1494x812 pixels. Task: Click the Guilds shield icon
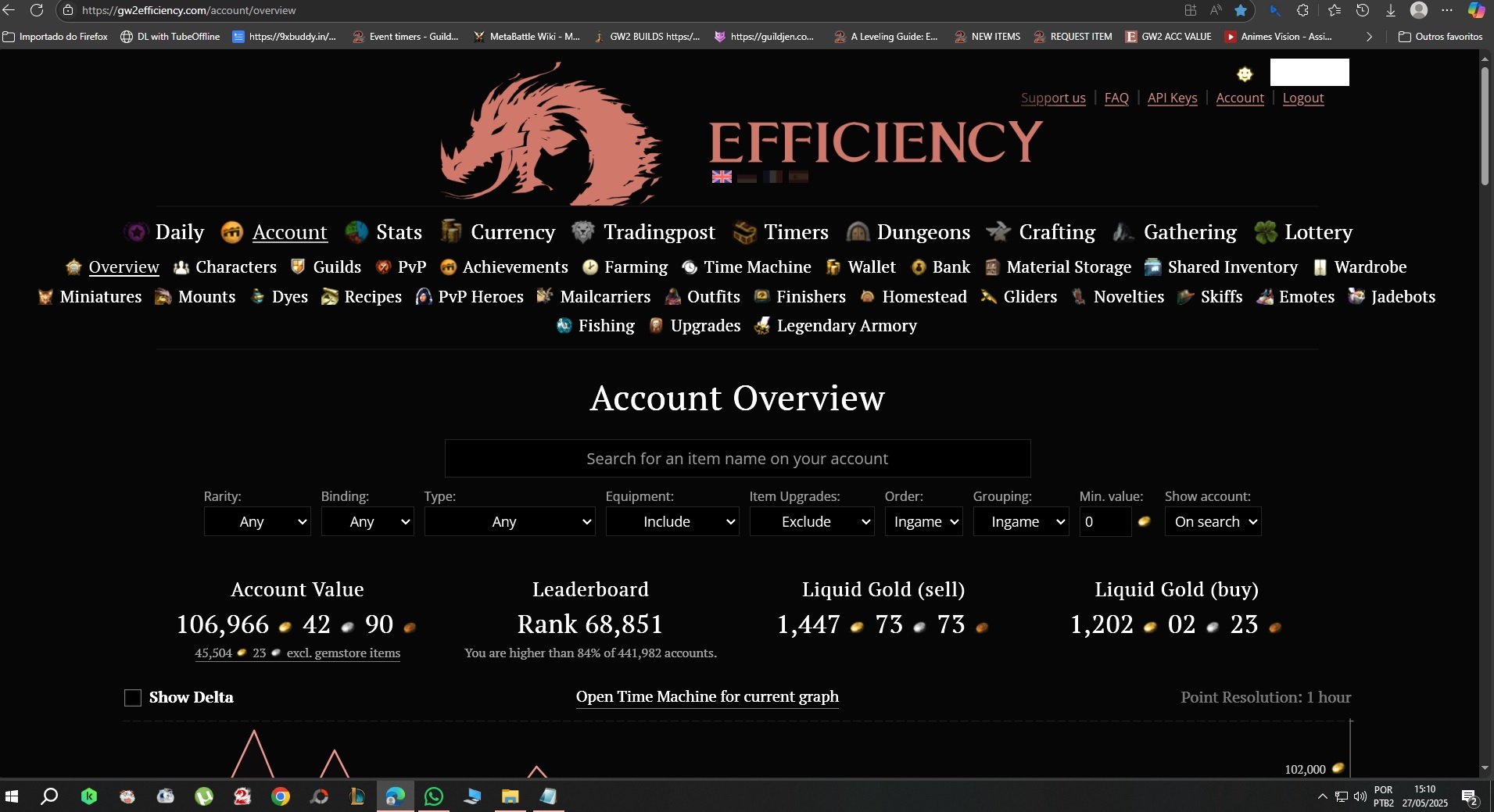click(x=298, y=267)
